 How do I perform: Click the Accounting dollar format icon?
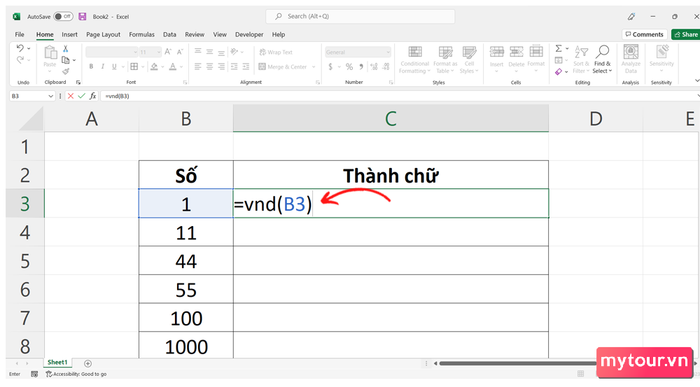point(330,67)
